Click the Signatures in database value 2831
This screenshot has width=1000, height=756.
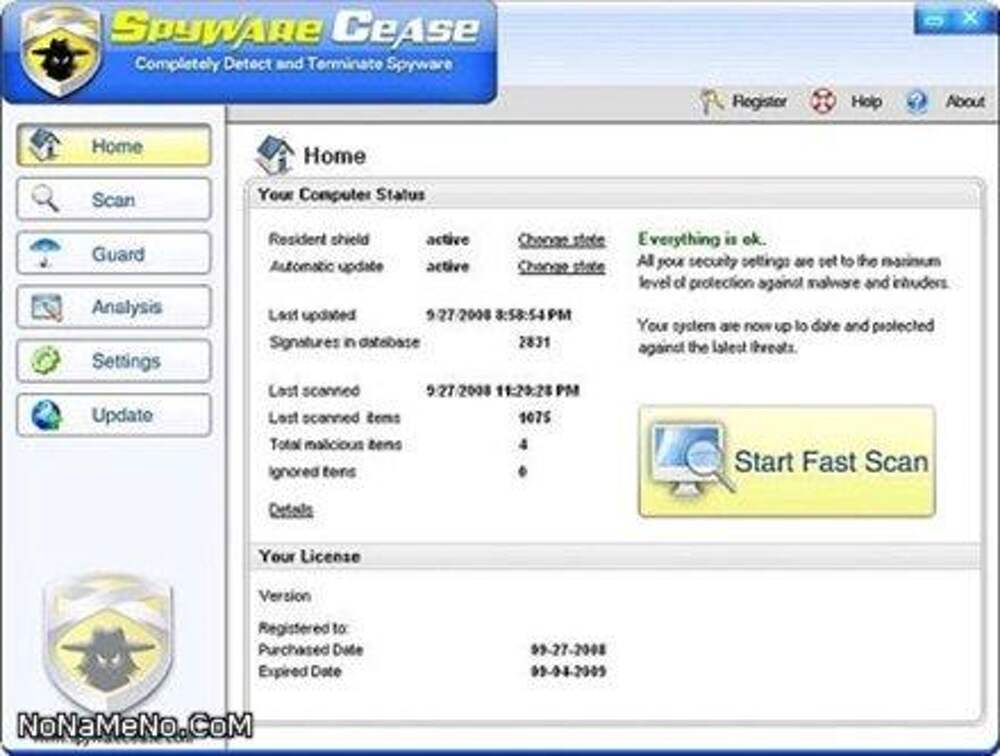(534, 343)
